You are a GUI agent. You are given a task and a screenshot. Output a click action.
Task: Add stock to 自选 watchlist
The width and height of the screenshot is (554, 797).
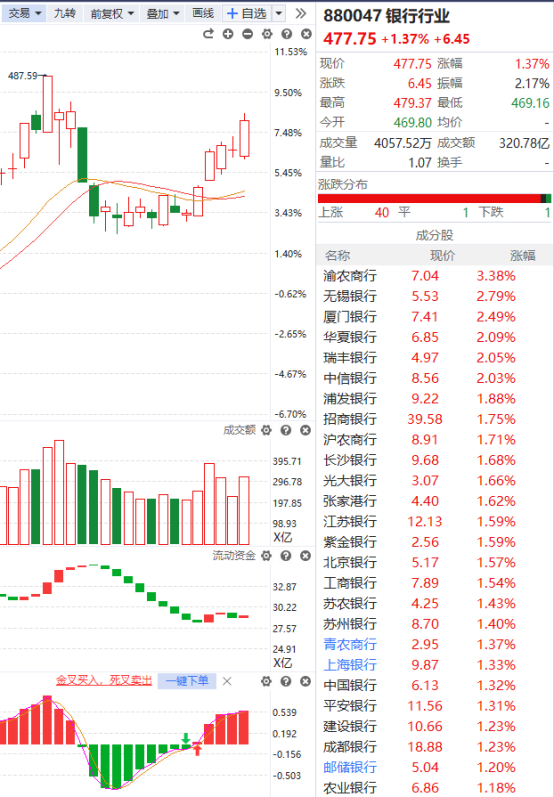pos(248,13)
